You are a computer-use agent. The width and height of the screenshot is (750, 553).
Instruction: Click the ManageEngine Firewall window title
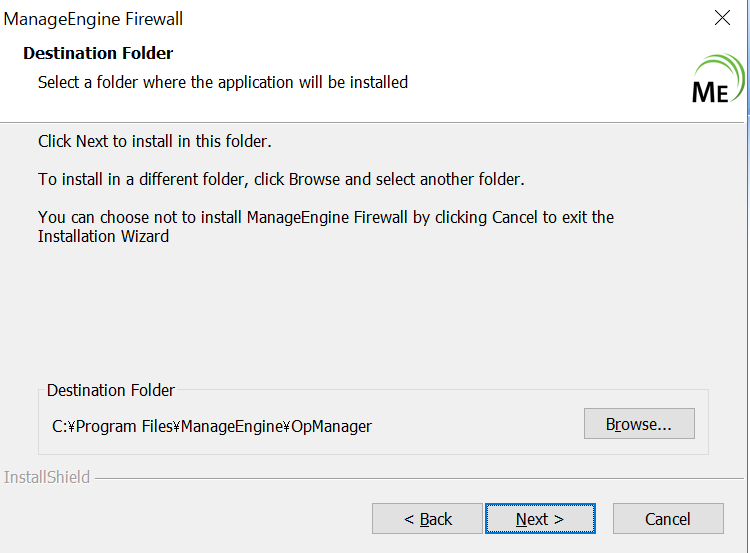pyautogui.click(x=94, y=19)
